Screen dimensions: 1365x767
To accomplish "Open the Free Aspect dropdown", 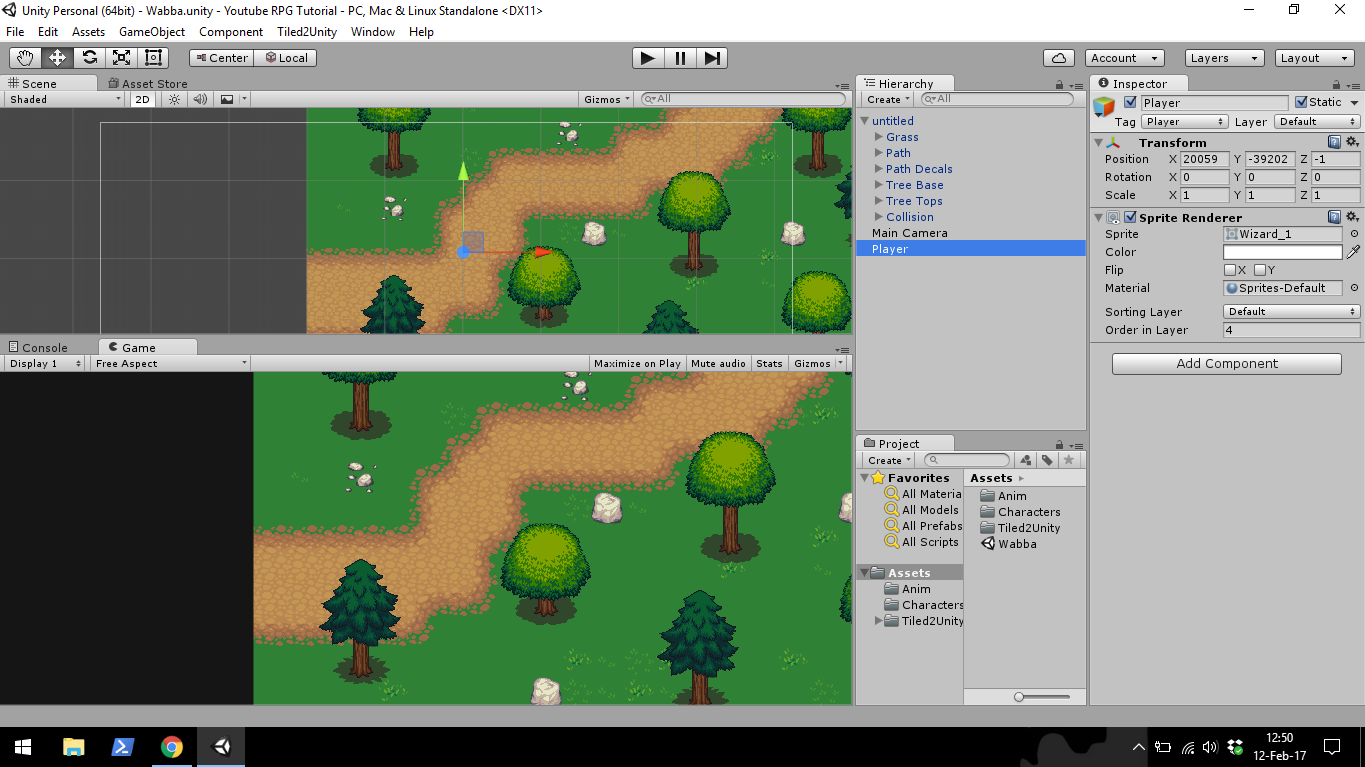I will click(x=170, y=363).
